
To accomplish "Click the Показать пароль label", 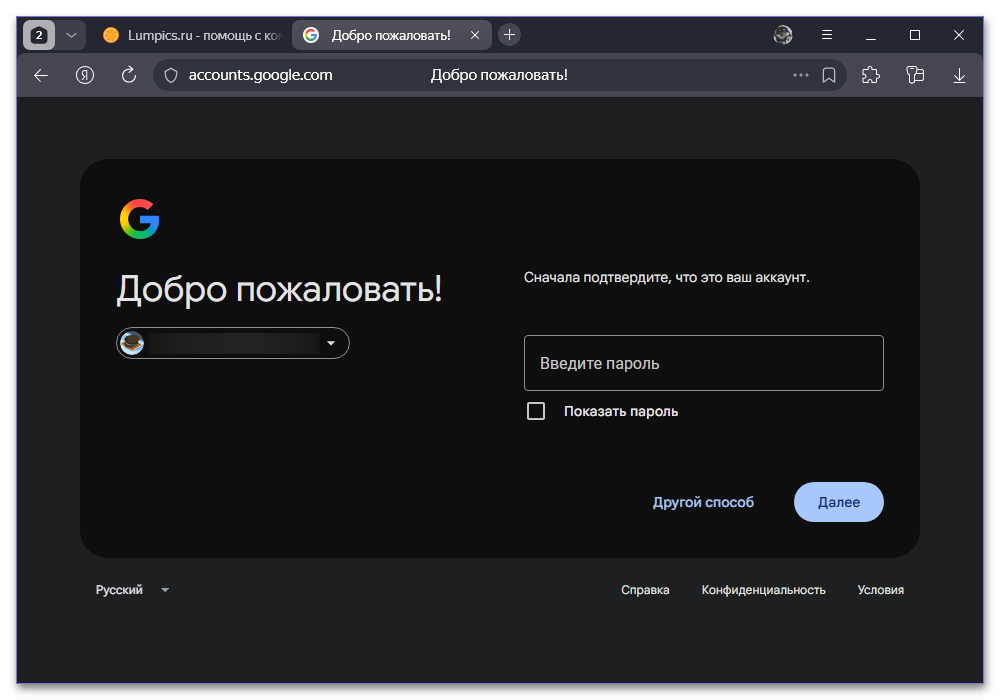I will coord(621,411).
